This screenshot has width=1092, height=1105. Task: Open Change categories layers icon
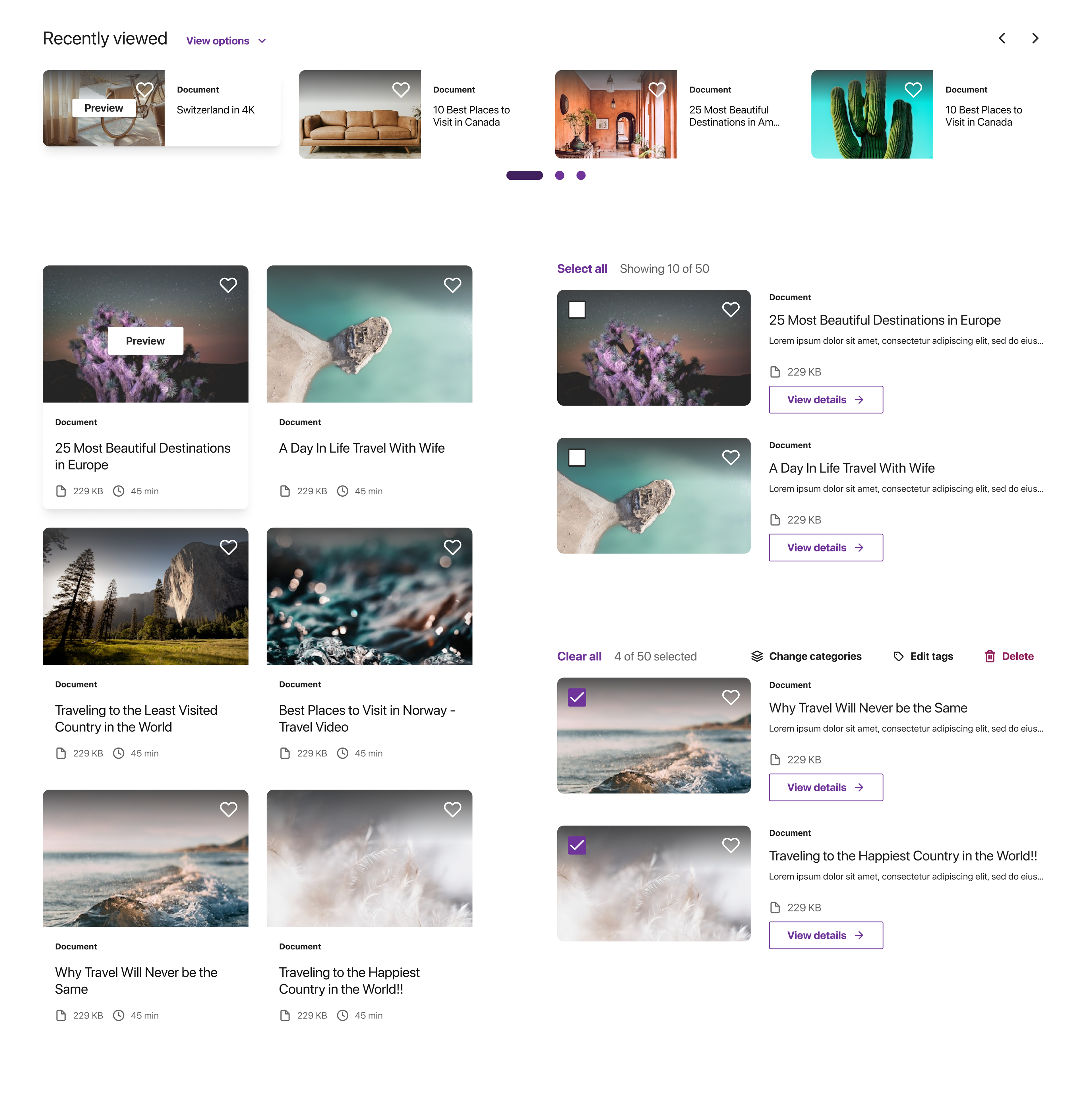[x=757, y=656]
